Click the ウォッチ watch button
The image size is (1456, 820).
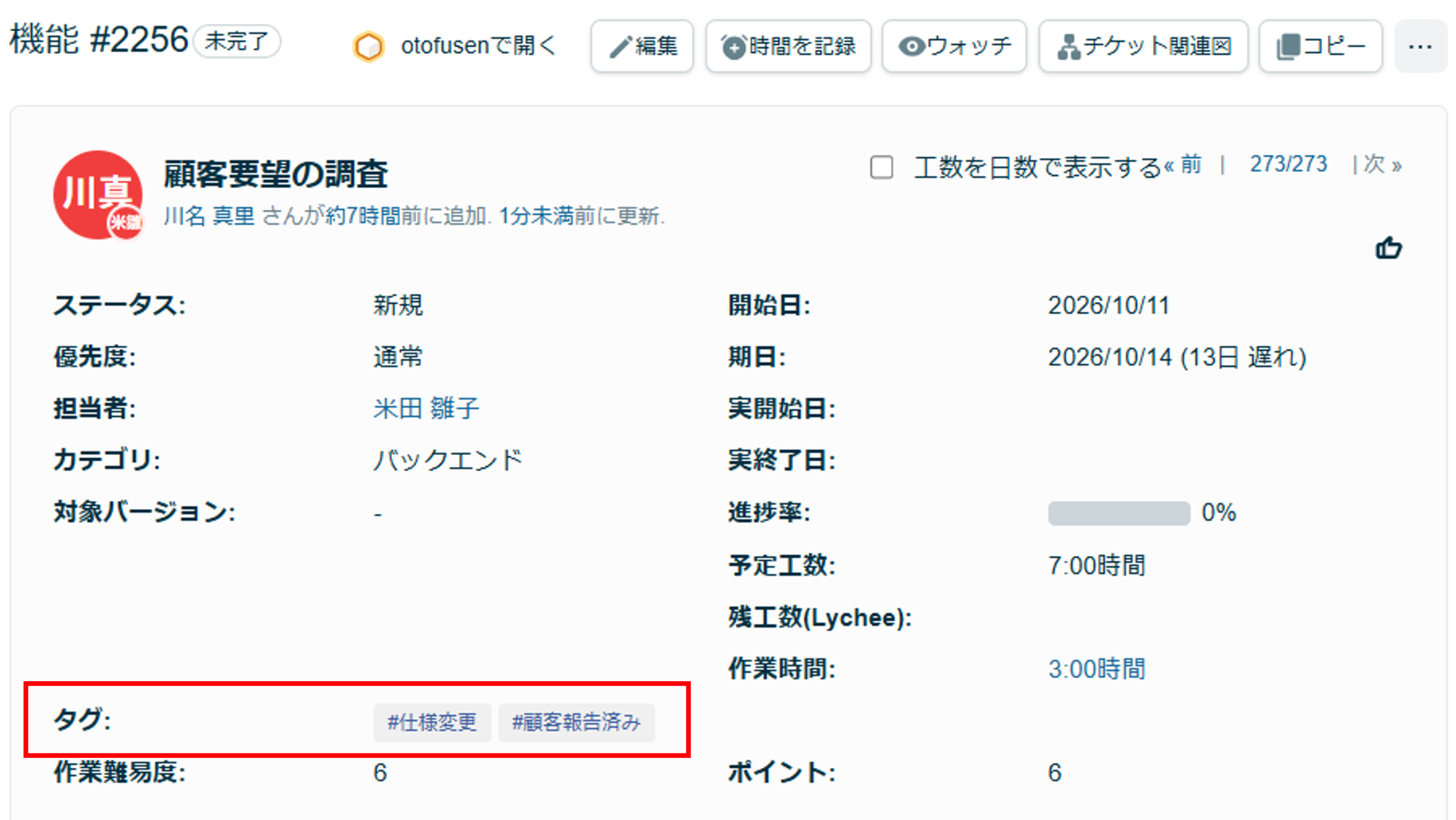pos(954,46)
